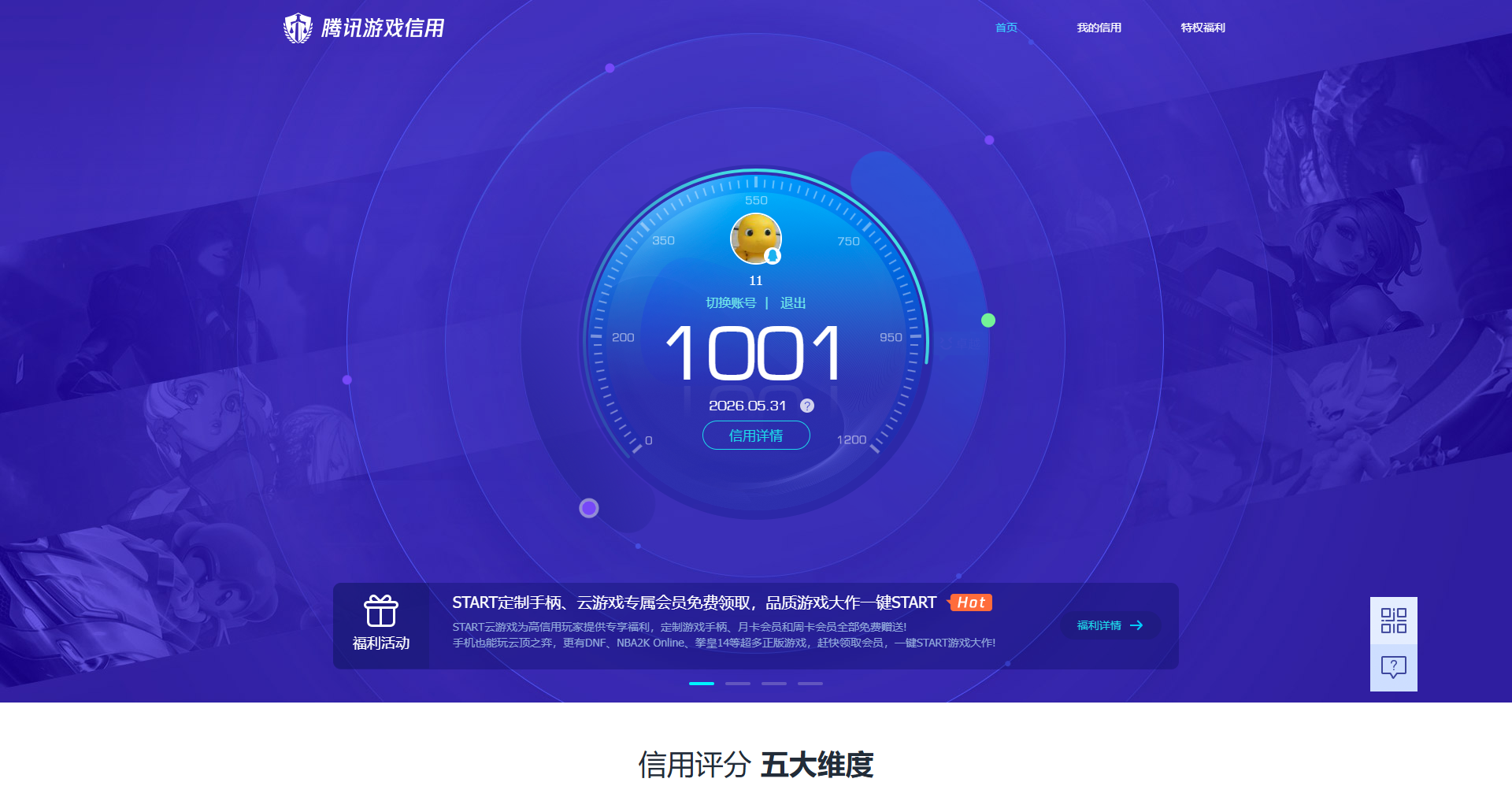Screen dimensions: 1512x786
Task: Click the question mark beside 2026.05.31
Action: pos(807,406)
